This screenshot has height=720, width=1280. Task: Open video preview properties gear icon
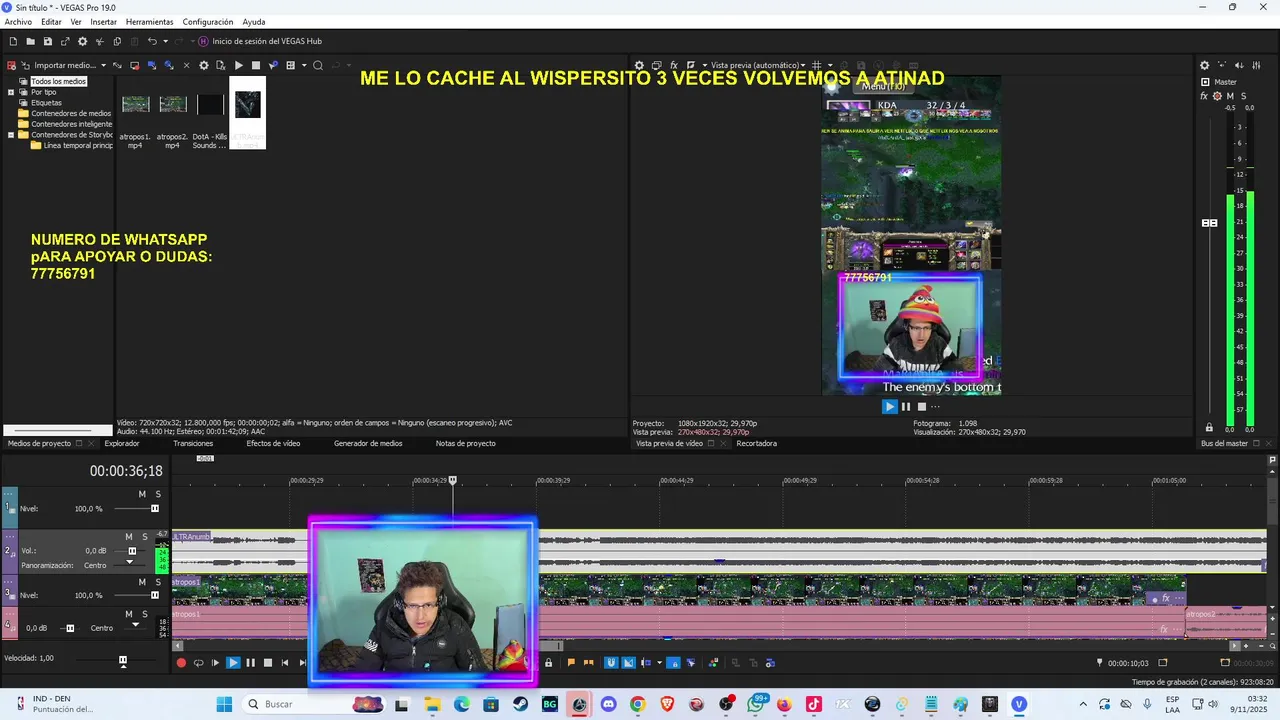(x=640, y=65)
